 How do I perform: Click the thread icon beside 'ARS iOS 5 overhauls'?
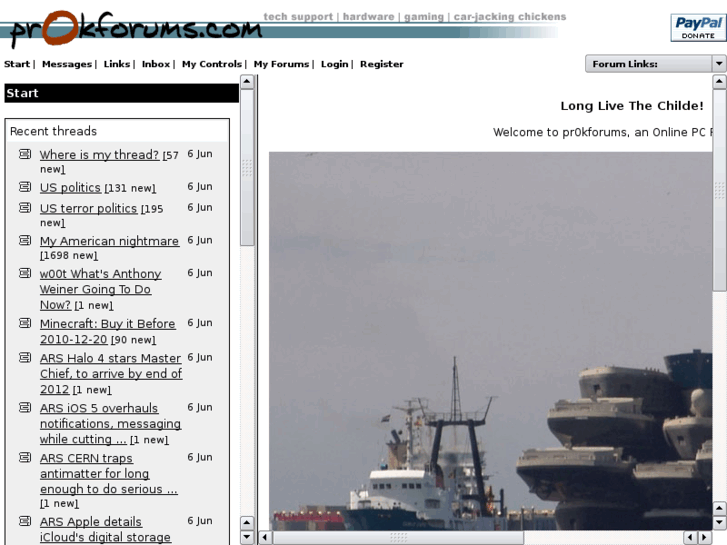point(25,407)
